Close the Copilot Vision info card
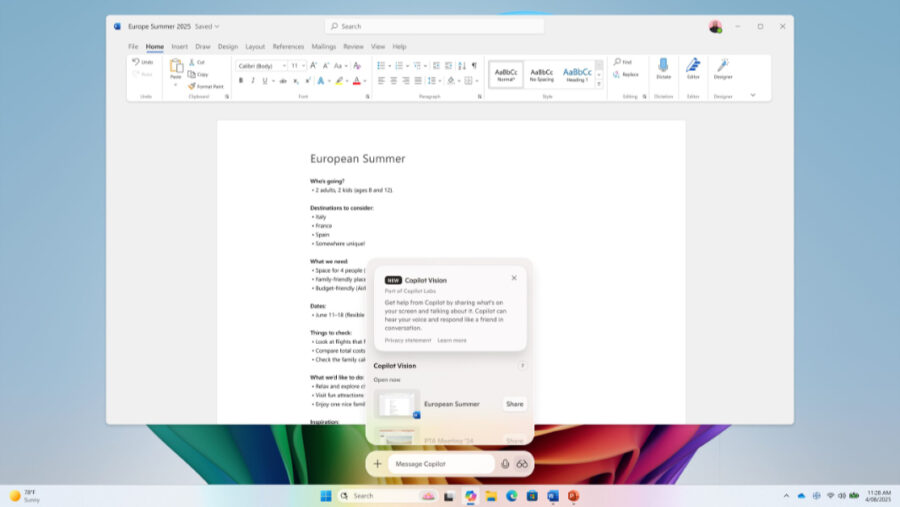Viewport: 900px width, 507px height. [514, 278]
